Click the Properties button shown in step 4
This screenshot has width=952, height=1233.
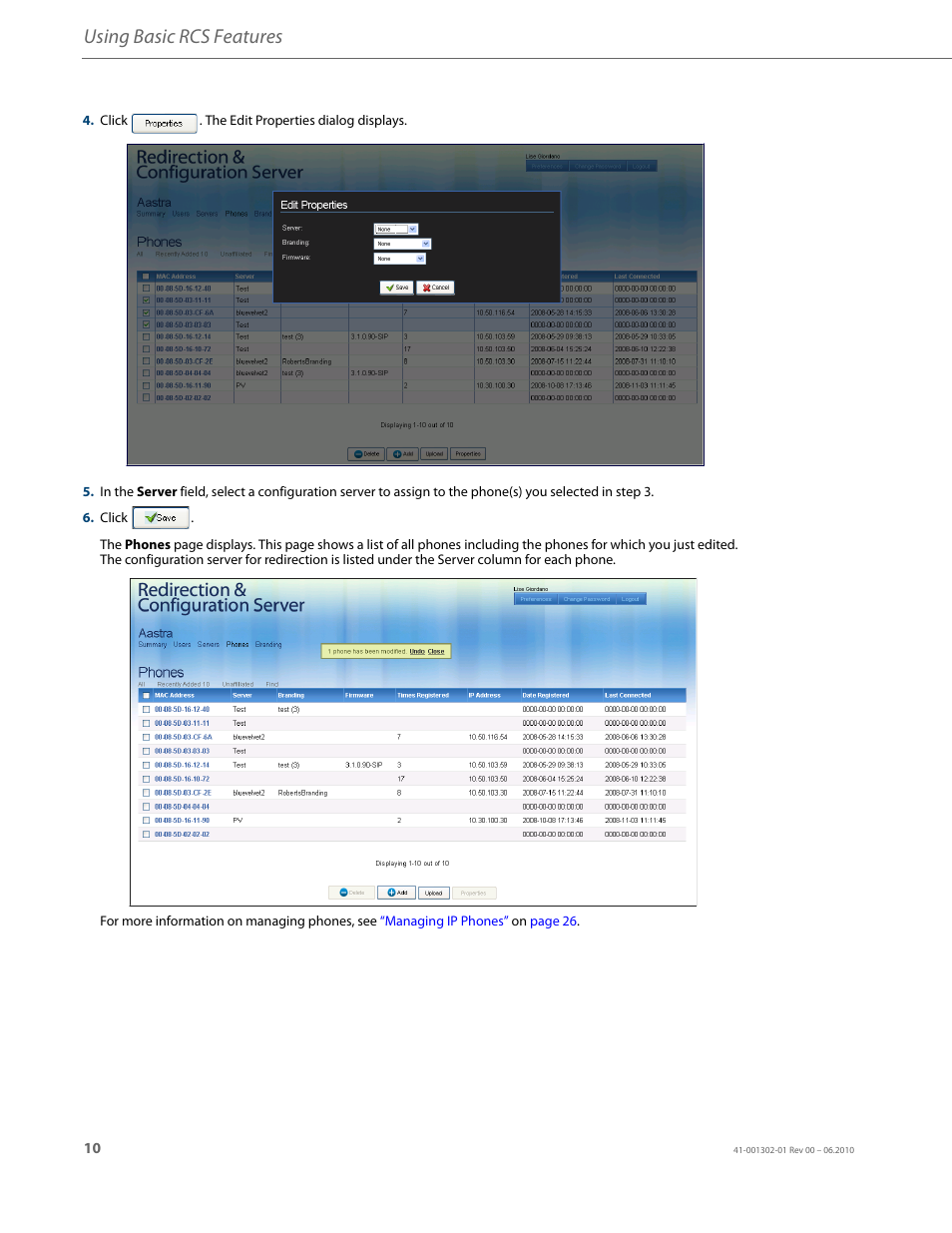(x=165, y=123)
